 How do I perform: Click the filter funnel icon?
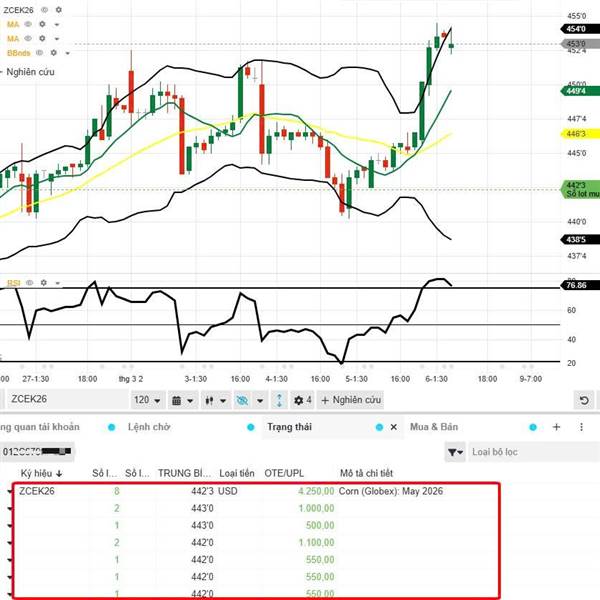pyautogui.click(x=454, y=453)
